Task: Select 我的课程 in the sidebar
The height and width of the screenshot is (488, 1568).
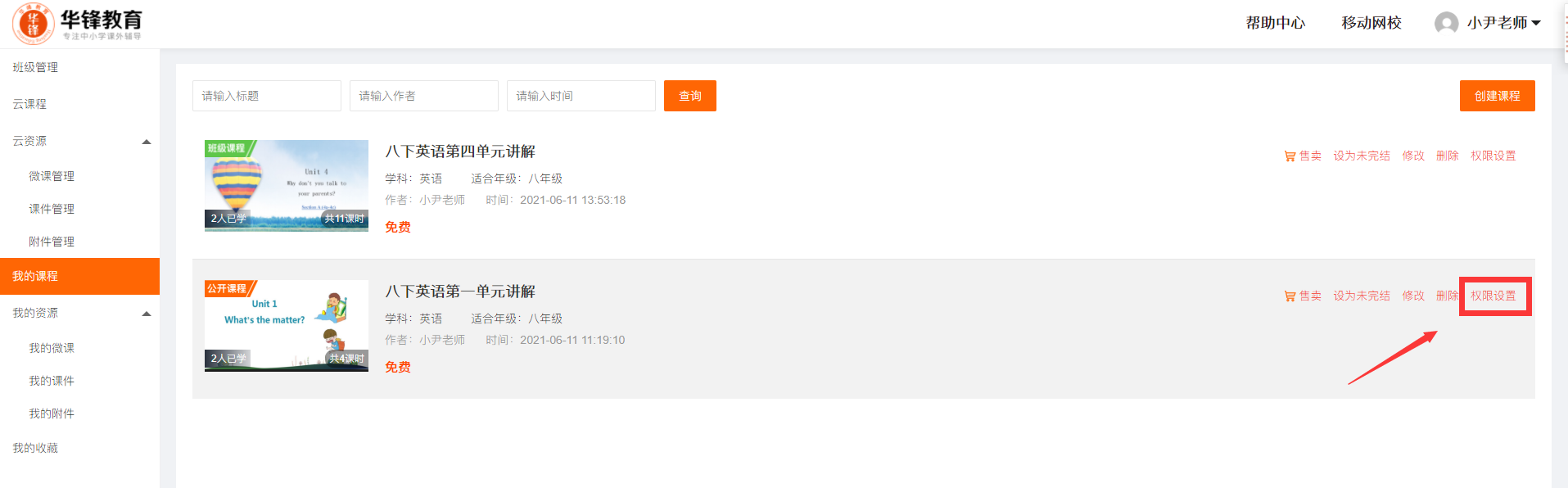Action: pyautogui.click(x=79, y=276)
